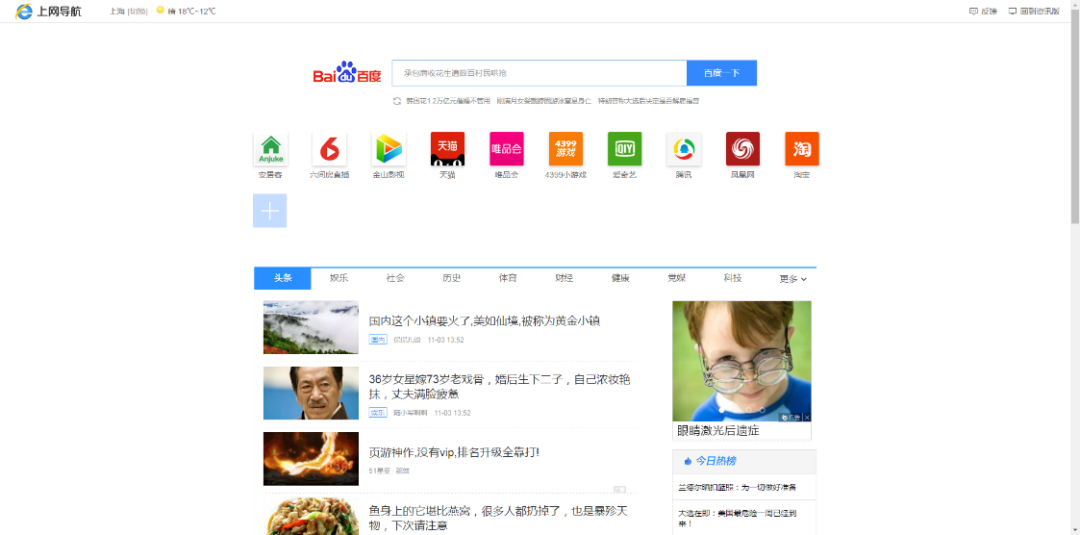This screenshot has width=1080, height=535.
Task: Click the Baidu logo
Action: tap(347, 73)
